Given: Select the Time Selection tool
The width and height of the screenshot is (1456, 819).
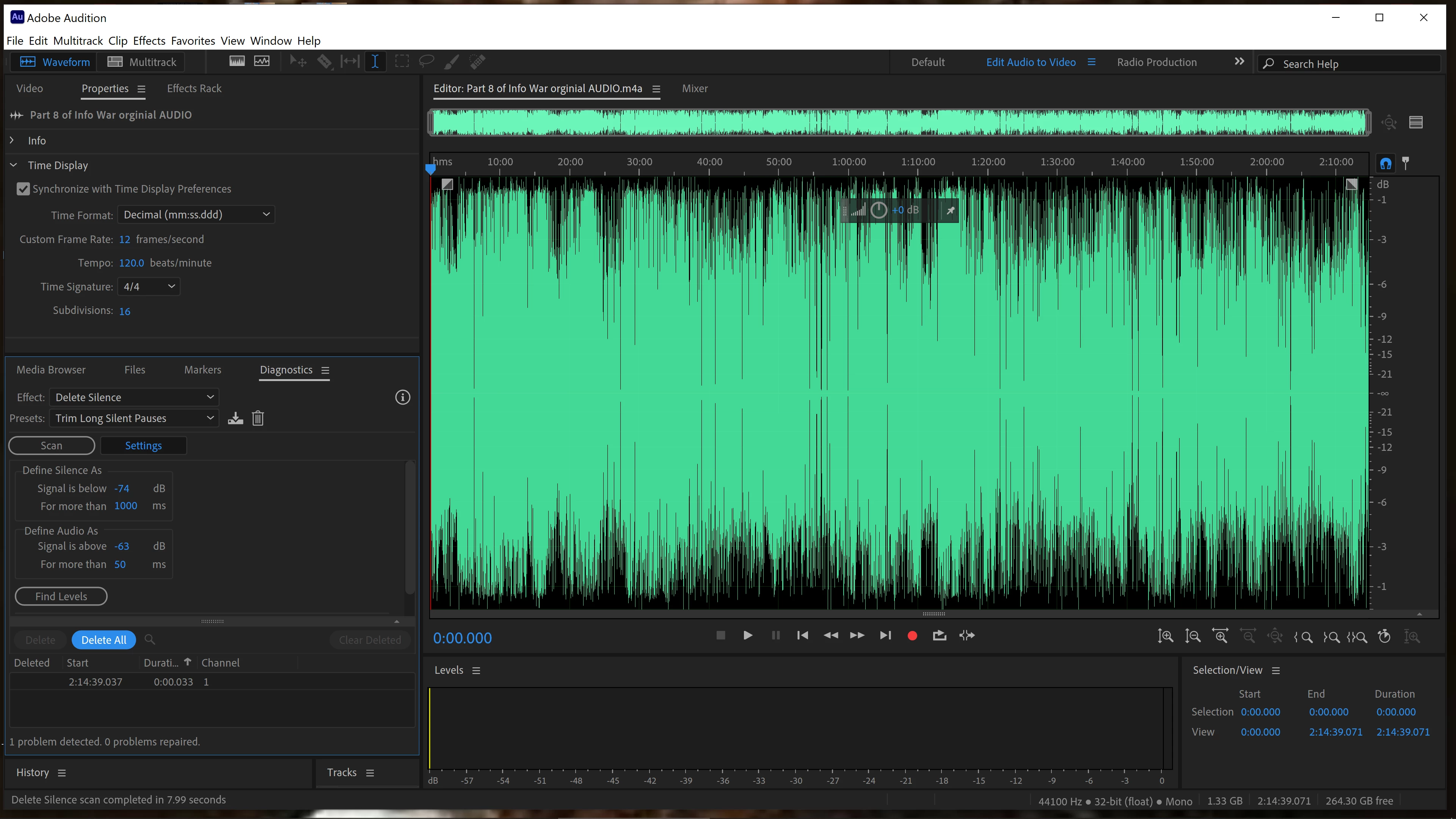Looking at the screenshot, I should point(375,61).
